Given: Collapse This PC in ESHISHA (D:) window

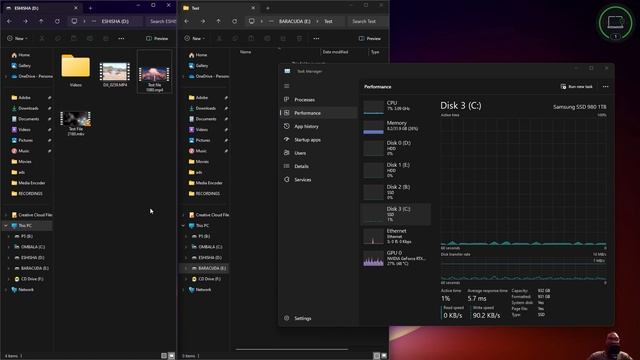Looking at the screenshot, I should click(x=6, y=225).
